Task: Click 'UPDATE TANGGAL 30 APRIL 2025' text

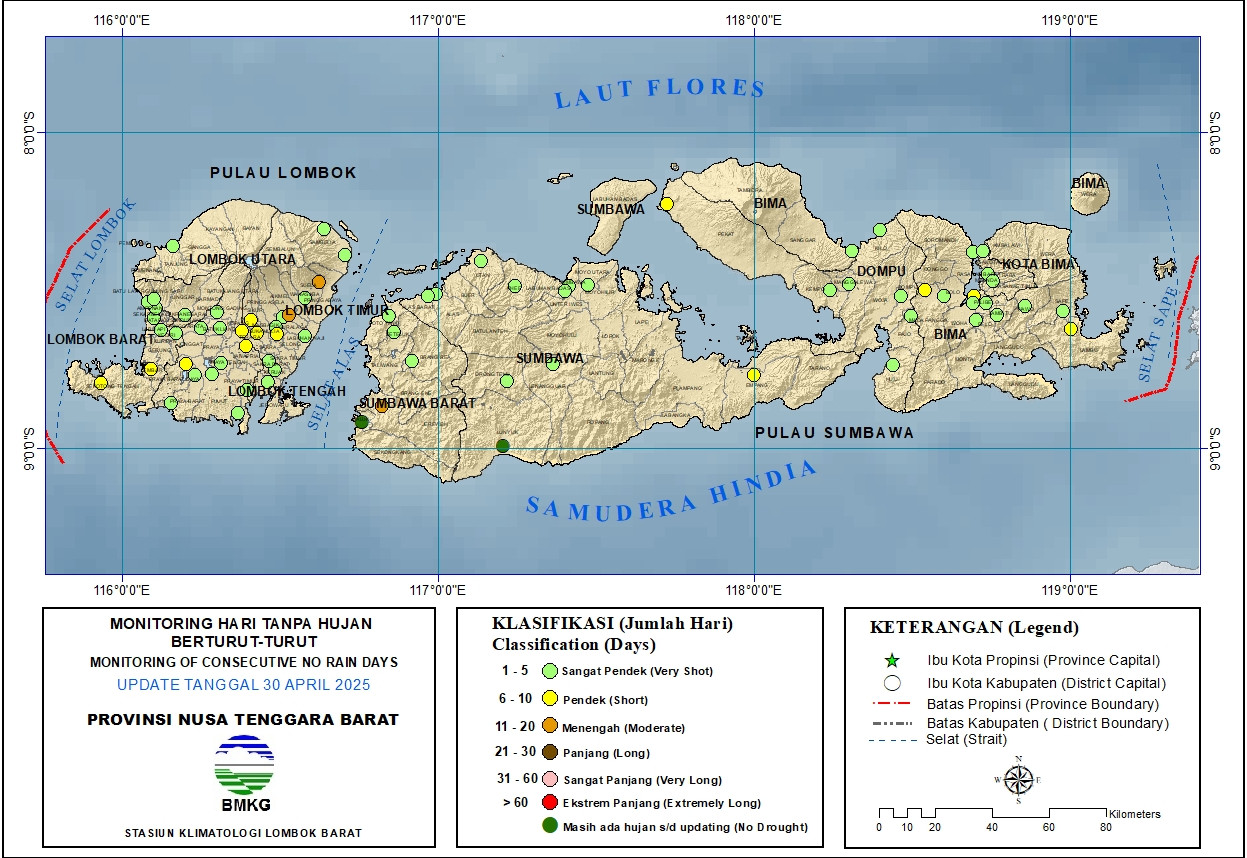Action: tap(244, 685)
